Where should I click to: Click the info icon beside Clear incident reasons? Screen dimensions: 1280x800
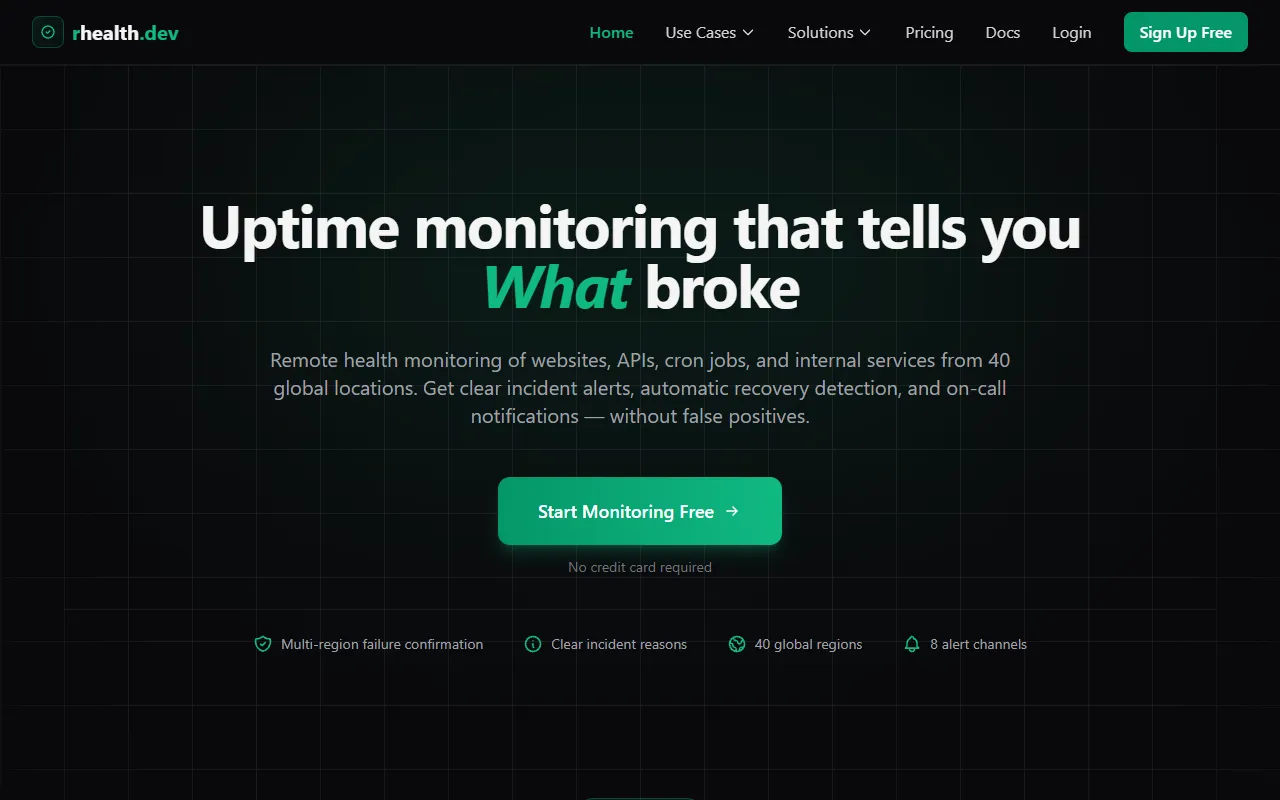tap(533, 644)
